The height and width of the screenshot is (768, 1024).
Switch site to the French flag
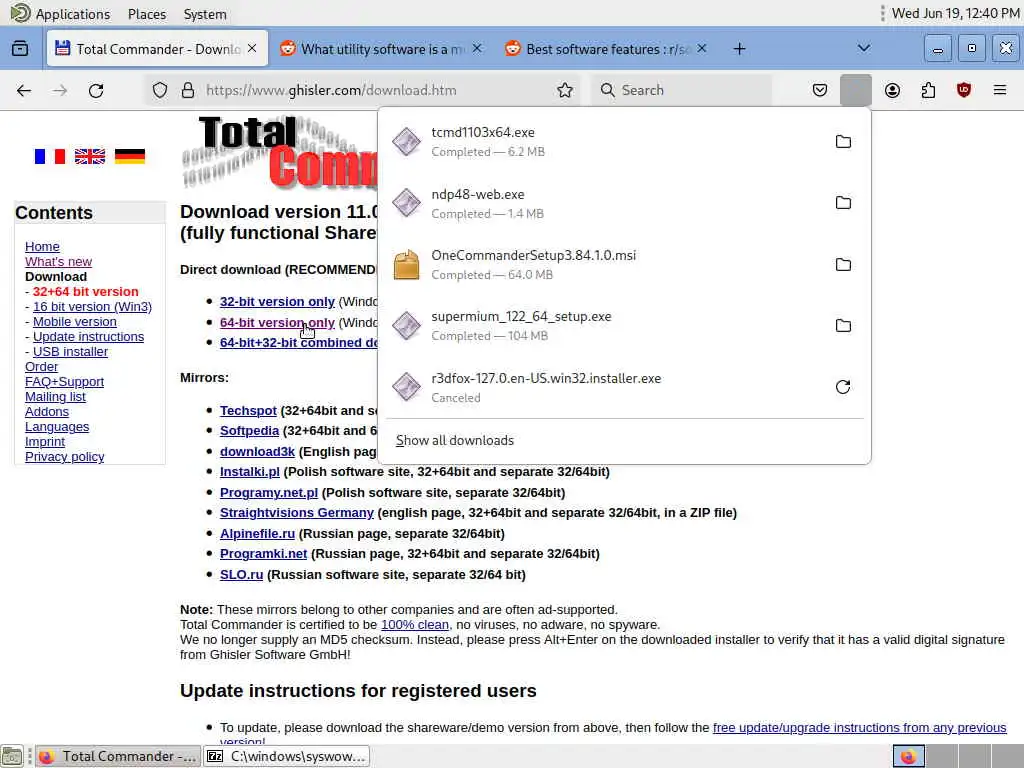click(50, 156)
